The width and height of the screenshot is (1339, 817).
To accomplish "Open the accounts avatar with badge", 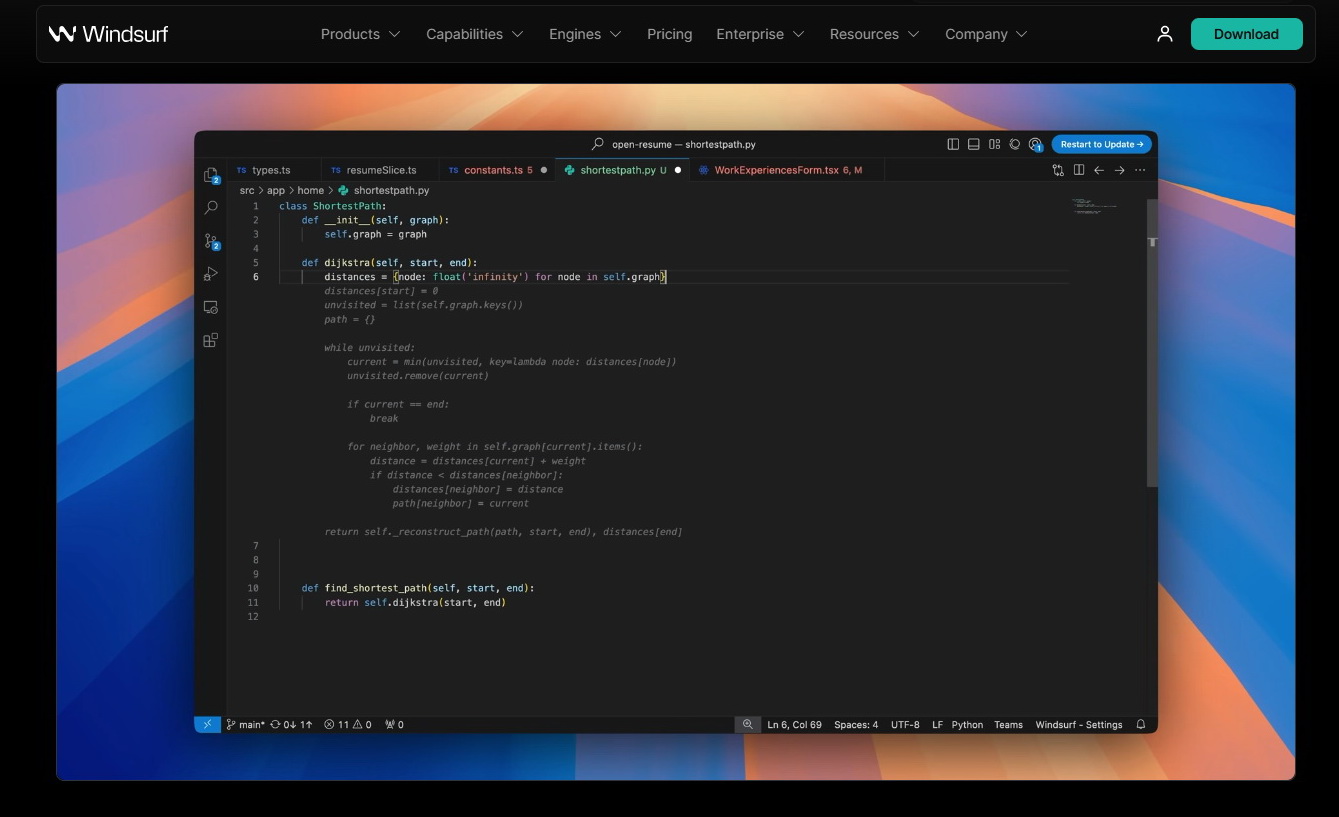I will 1035,145.
